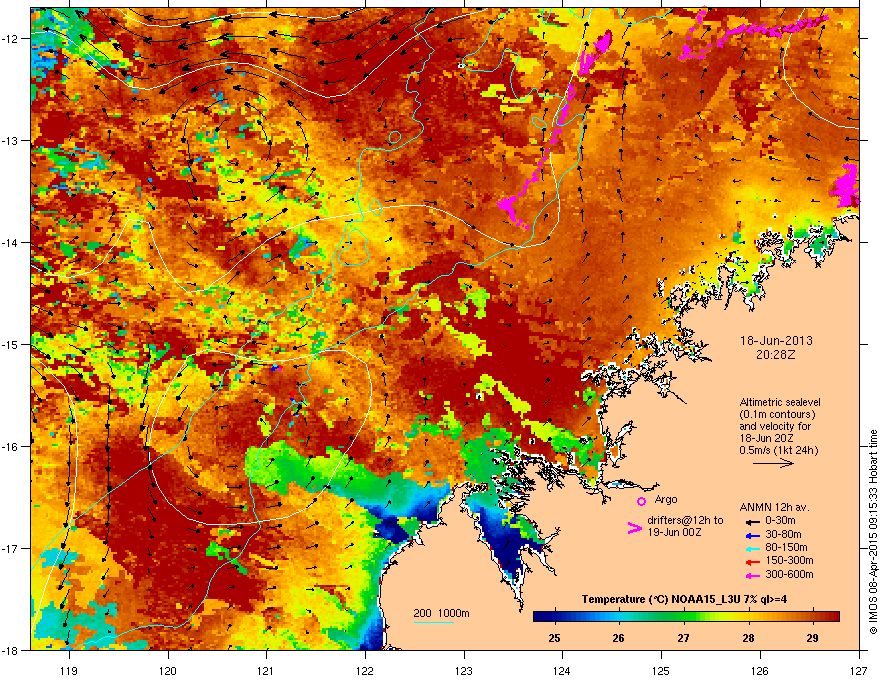The image size is (880, 680).
Task: Click the longitude axis label 124
Action: [x=562, y=670]
